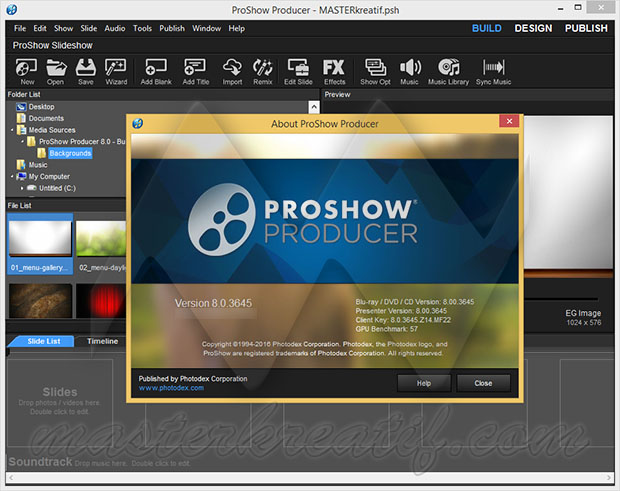The image size is (620, 491).
Task: Open the File menu
Action: [20, 28]
